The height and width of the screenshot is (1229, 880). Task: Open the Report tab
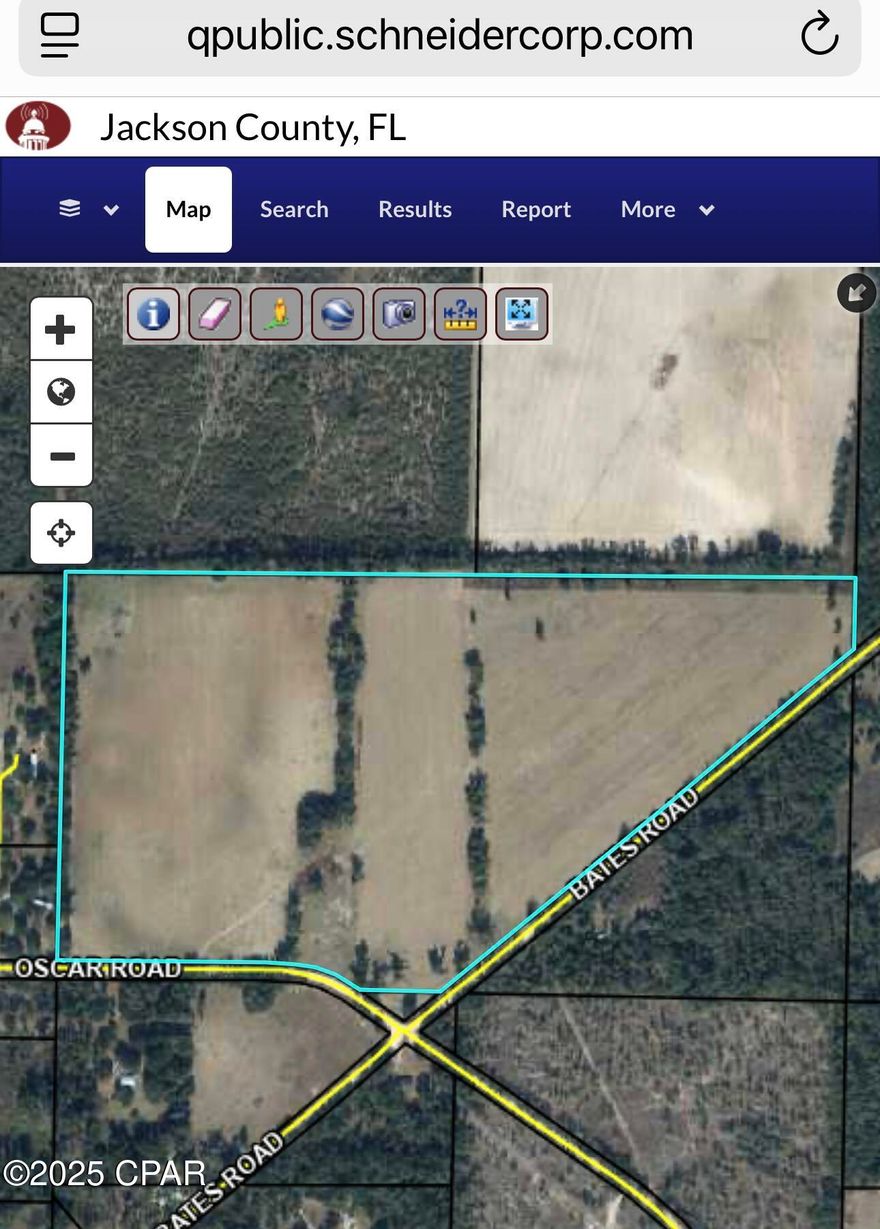coord(536,209)
